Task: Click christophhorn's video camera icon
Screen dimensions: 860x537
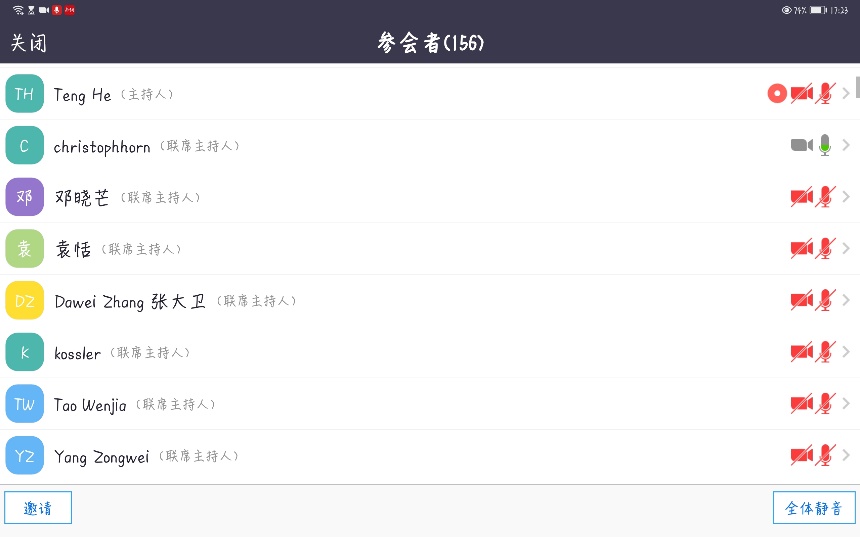Action: click(x=801, y=145)
